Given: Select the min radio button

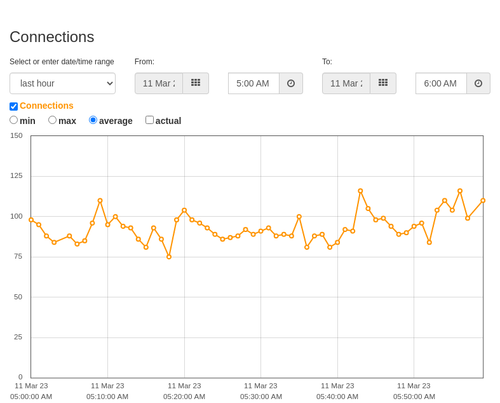Looking at the screenshot, I should click(14, 120).
